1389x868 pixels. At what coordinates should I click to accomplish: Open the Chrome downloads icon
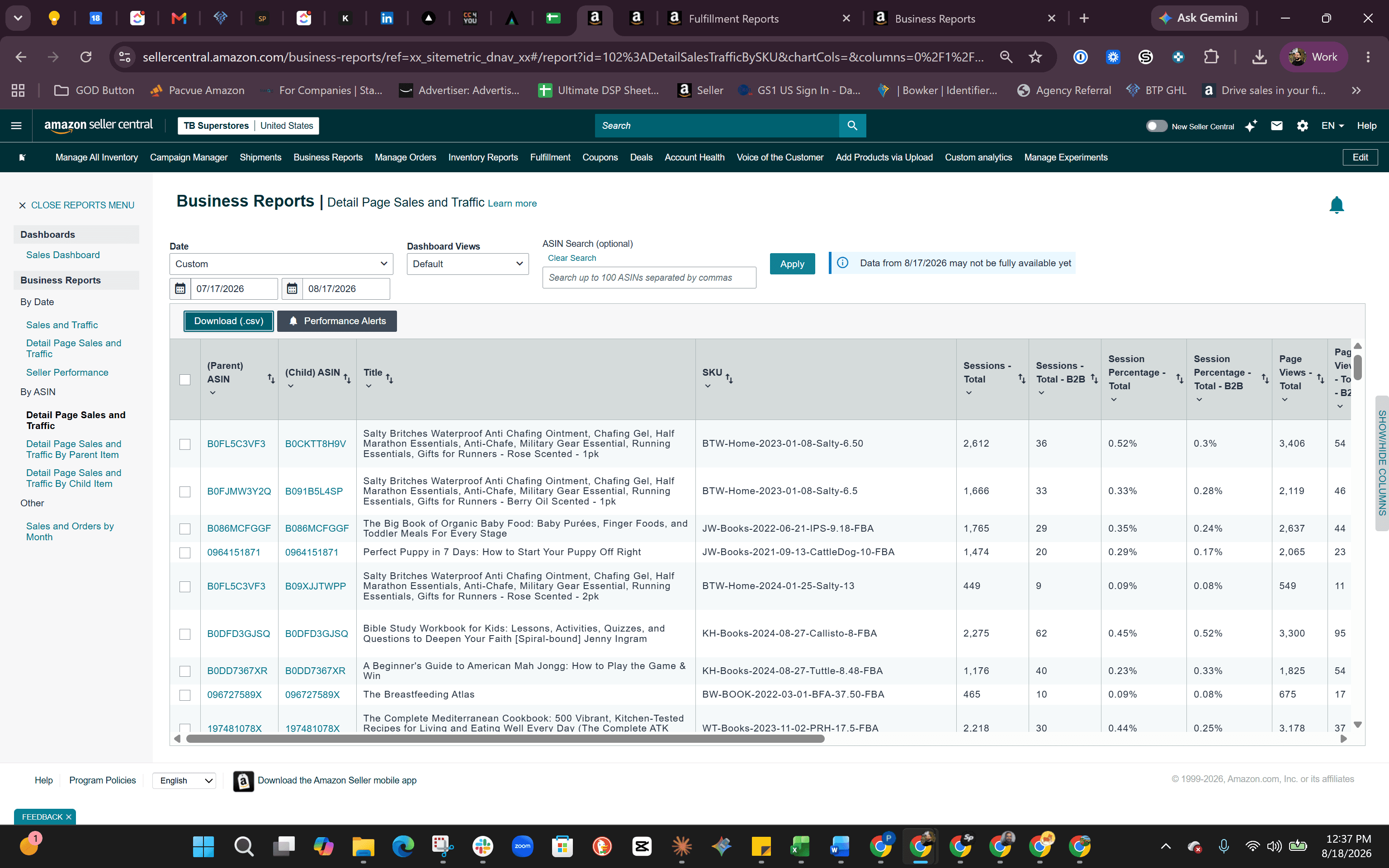click(x=1259, y=57)
